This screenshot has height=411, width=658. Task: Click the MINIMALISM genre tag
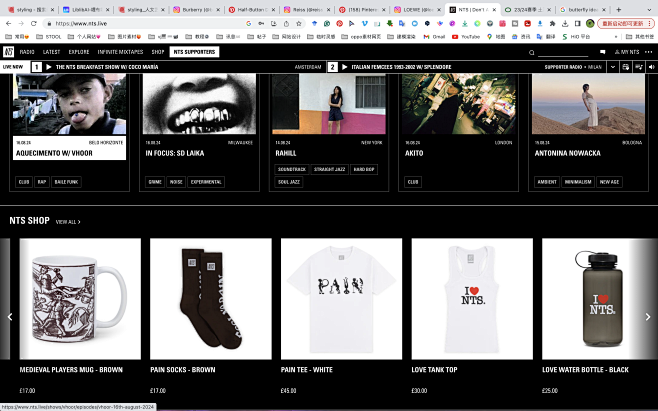point(578,182)
